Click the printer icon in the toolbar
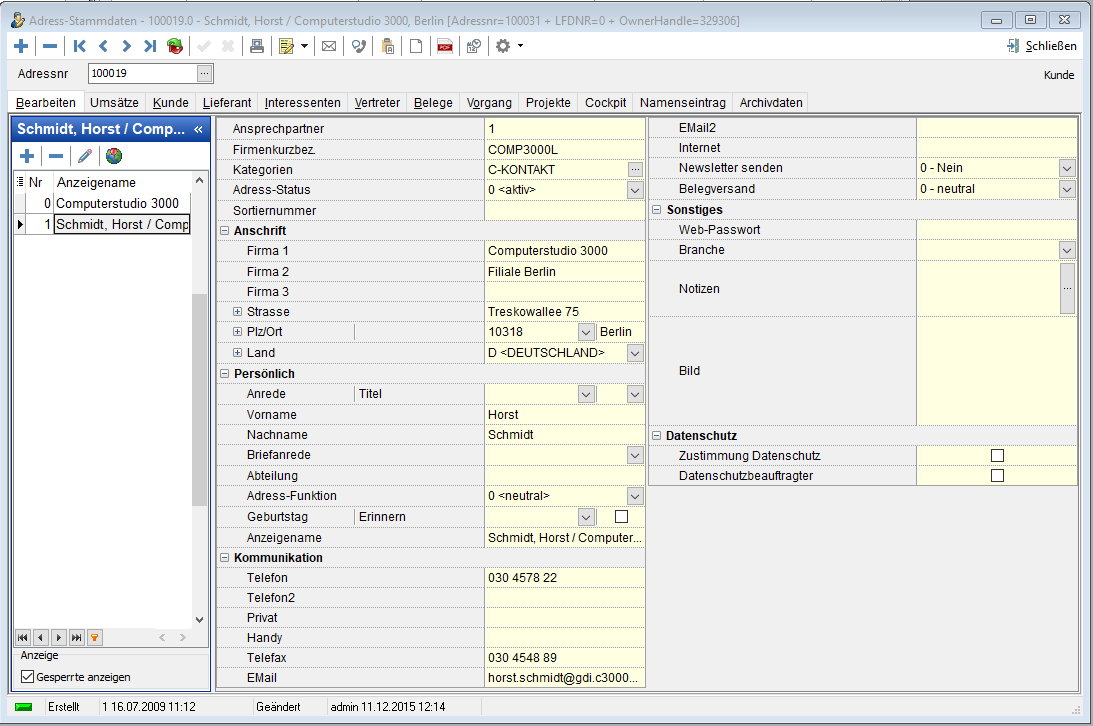Screen dimensions: 1093x726 point(257,46)
